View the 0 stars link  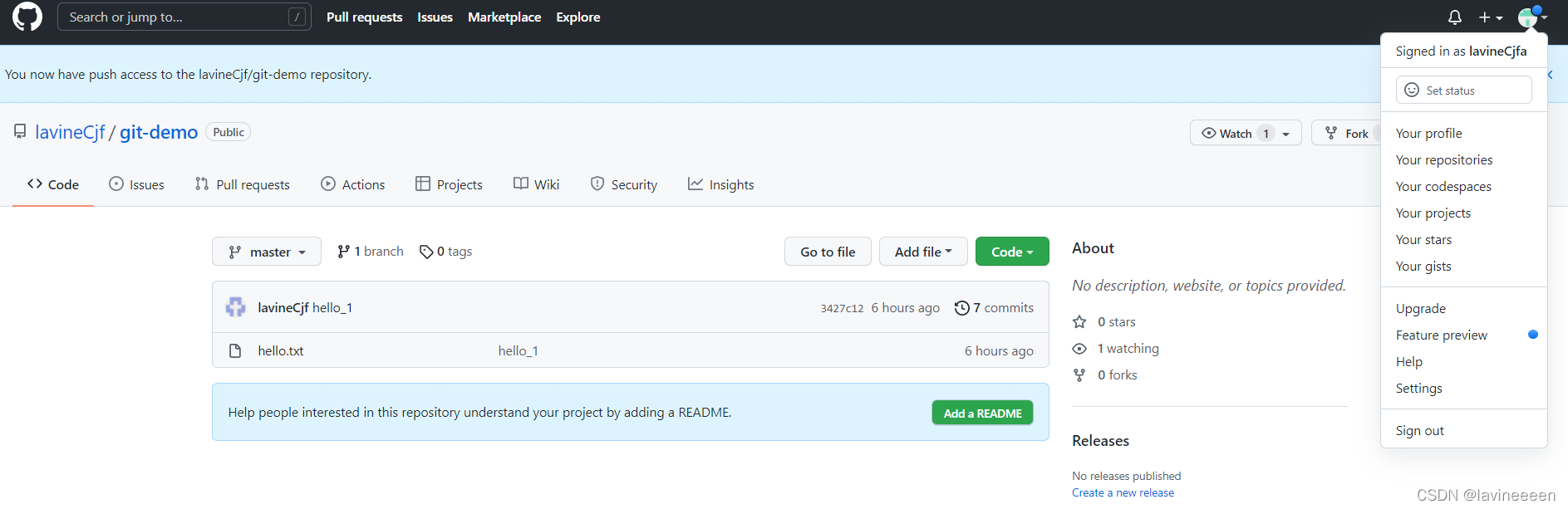tap(1104, 321)
